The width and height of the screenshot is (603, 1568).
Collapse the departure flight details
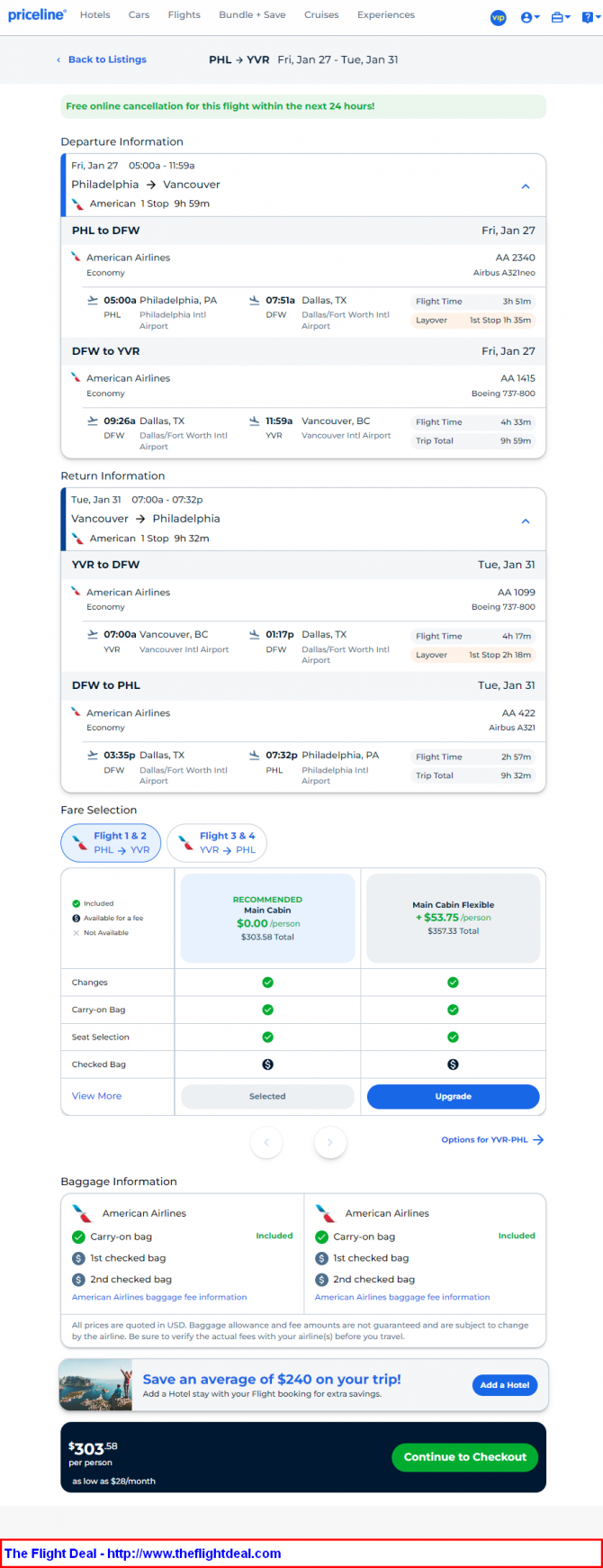tap(526, 186)
